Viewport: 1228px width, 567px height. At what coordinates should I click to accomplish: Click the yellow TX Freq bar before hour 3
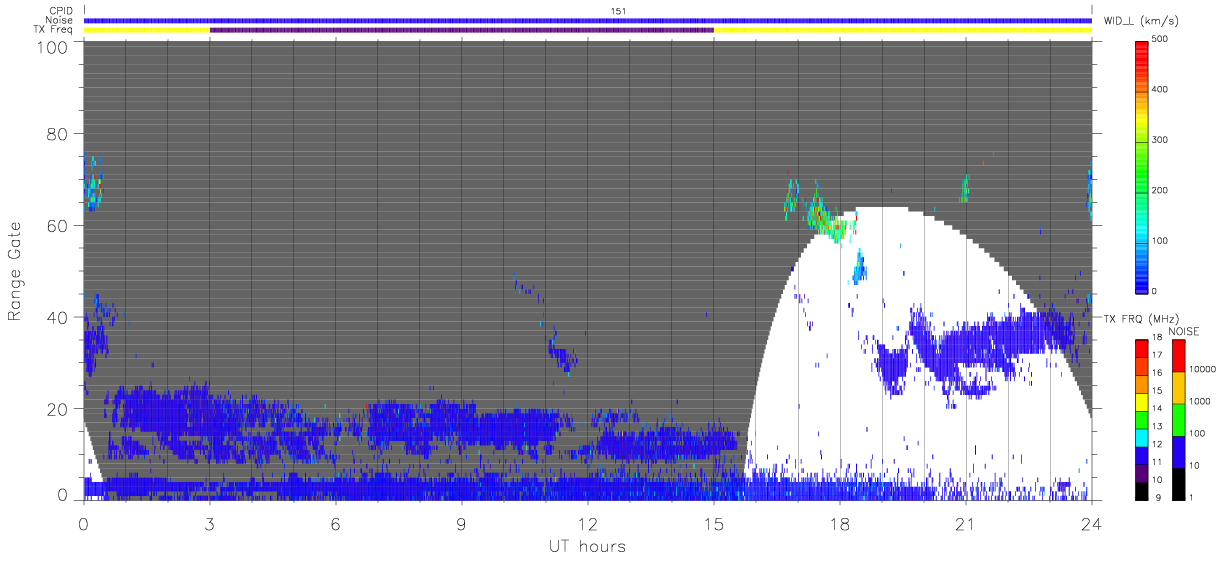(x=147, y=30)
